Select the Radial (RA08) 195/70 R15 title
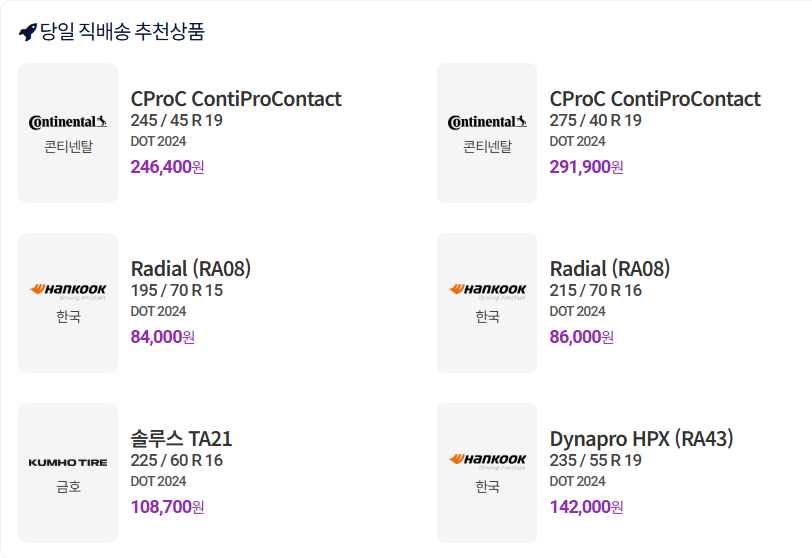The height and width of the screenshot is (558, 812). (x=191, y=269)
